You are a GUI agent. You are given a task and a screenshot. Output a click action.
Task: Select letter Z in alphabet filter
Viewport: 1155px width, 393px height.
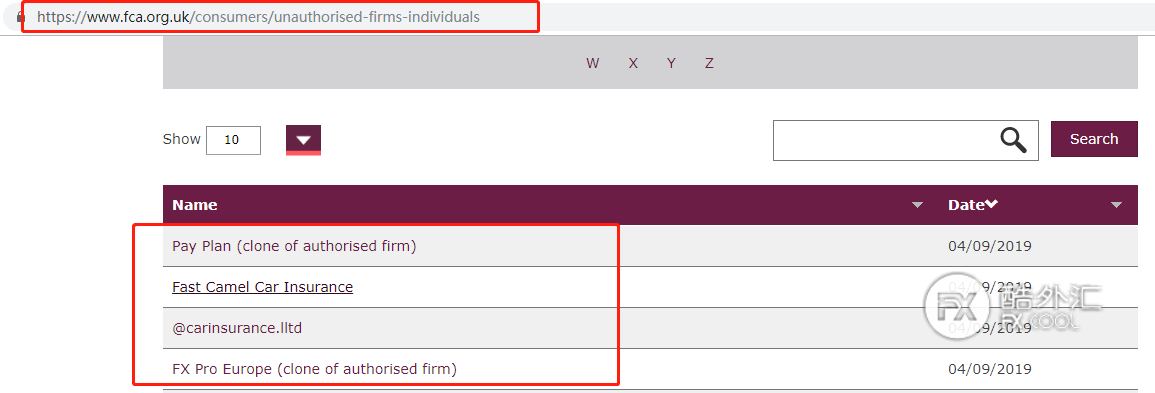point(709,63)
